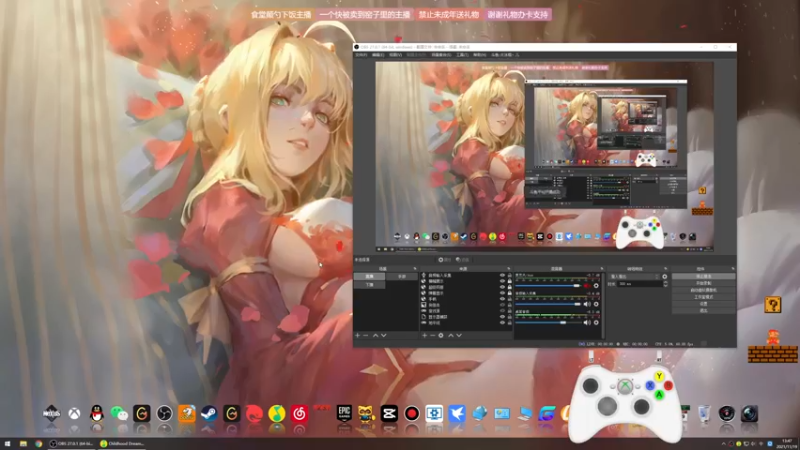Open the This PC computer icon in the dock
This screenshot has height=450, width=800.
click(524, 413)
